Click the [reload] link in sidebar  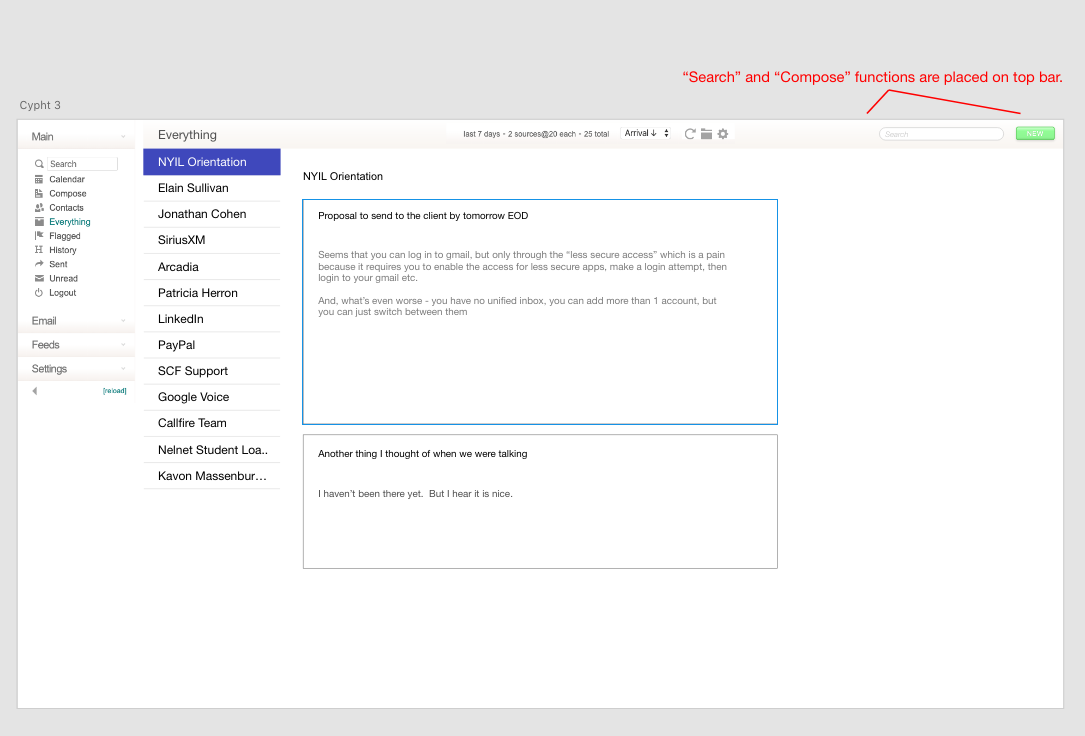pyautogui.click(x=115, y=391)
